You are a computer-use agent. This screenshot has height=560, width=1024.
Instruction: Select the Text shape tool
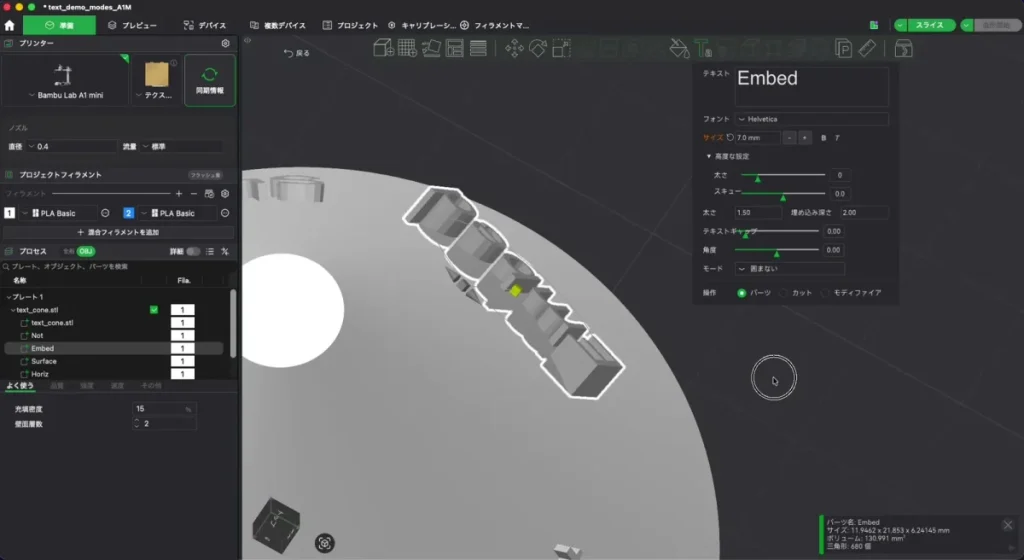[703, 48]
